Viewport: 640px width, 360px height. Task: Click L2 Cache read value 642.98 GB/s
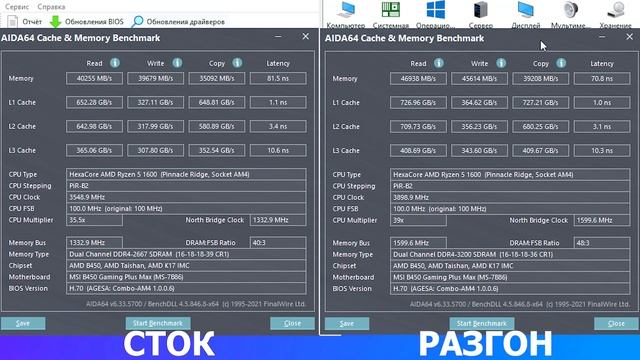pyautogui.click(x=94, y=127)
